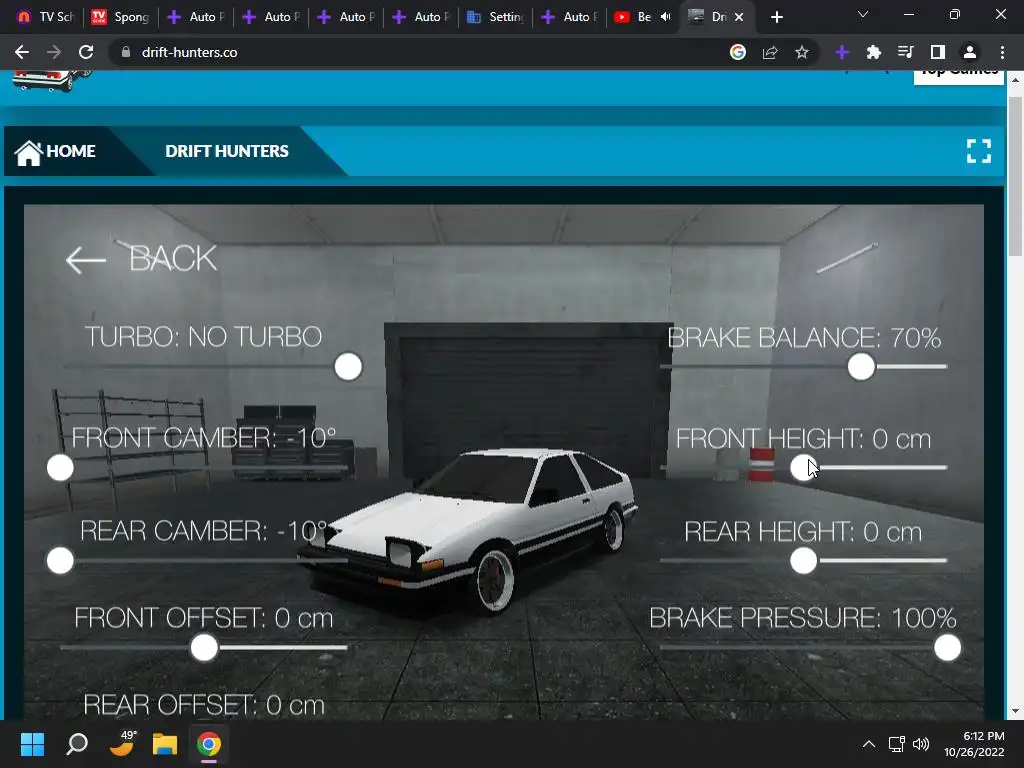This screenshot has height=768, width=1024.
Task: Adjust the Brake Balance slider handle
Action: click(x=861, y=366)
